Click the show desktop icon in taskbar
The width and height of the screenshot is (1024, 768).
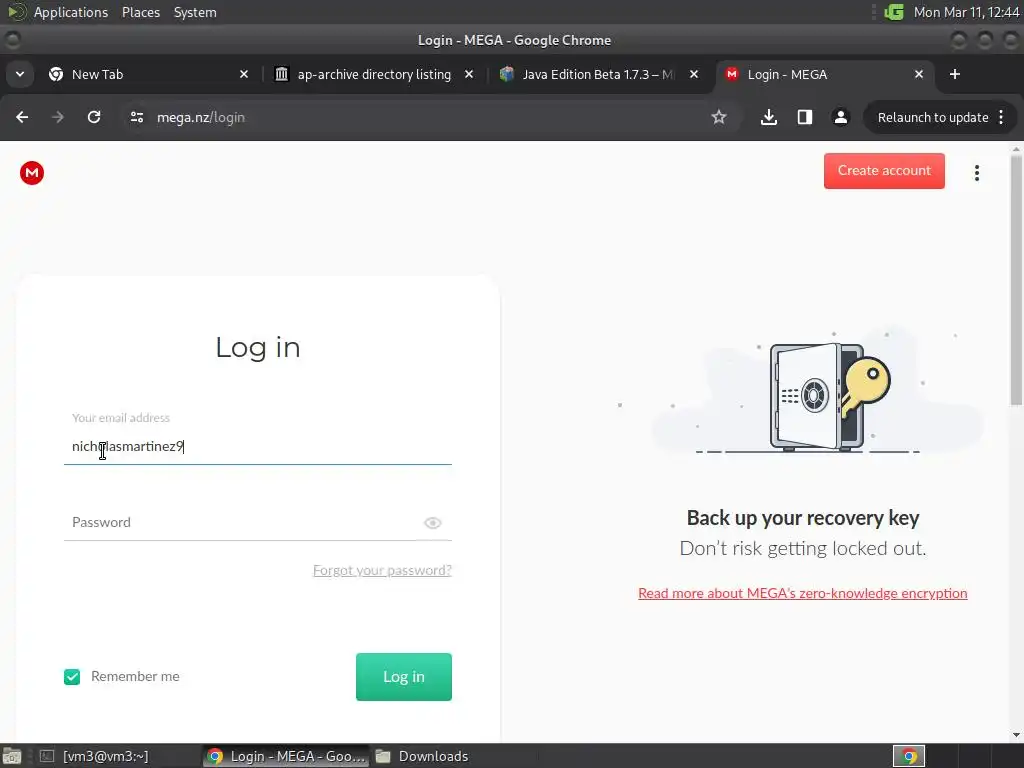[12, 756]
